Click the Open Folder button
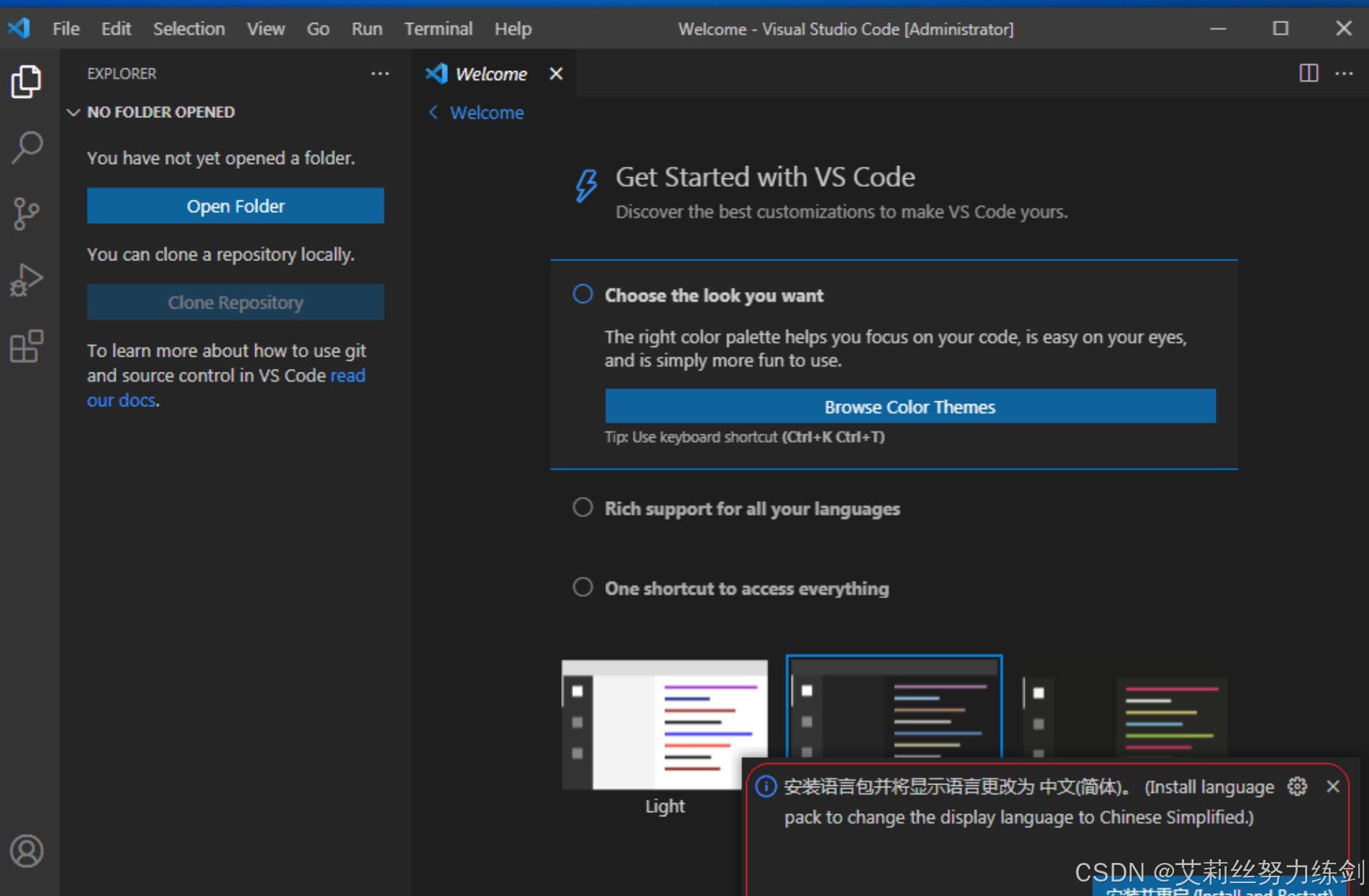This screenshot has height=896, width=1369. [236, 206]
